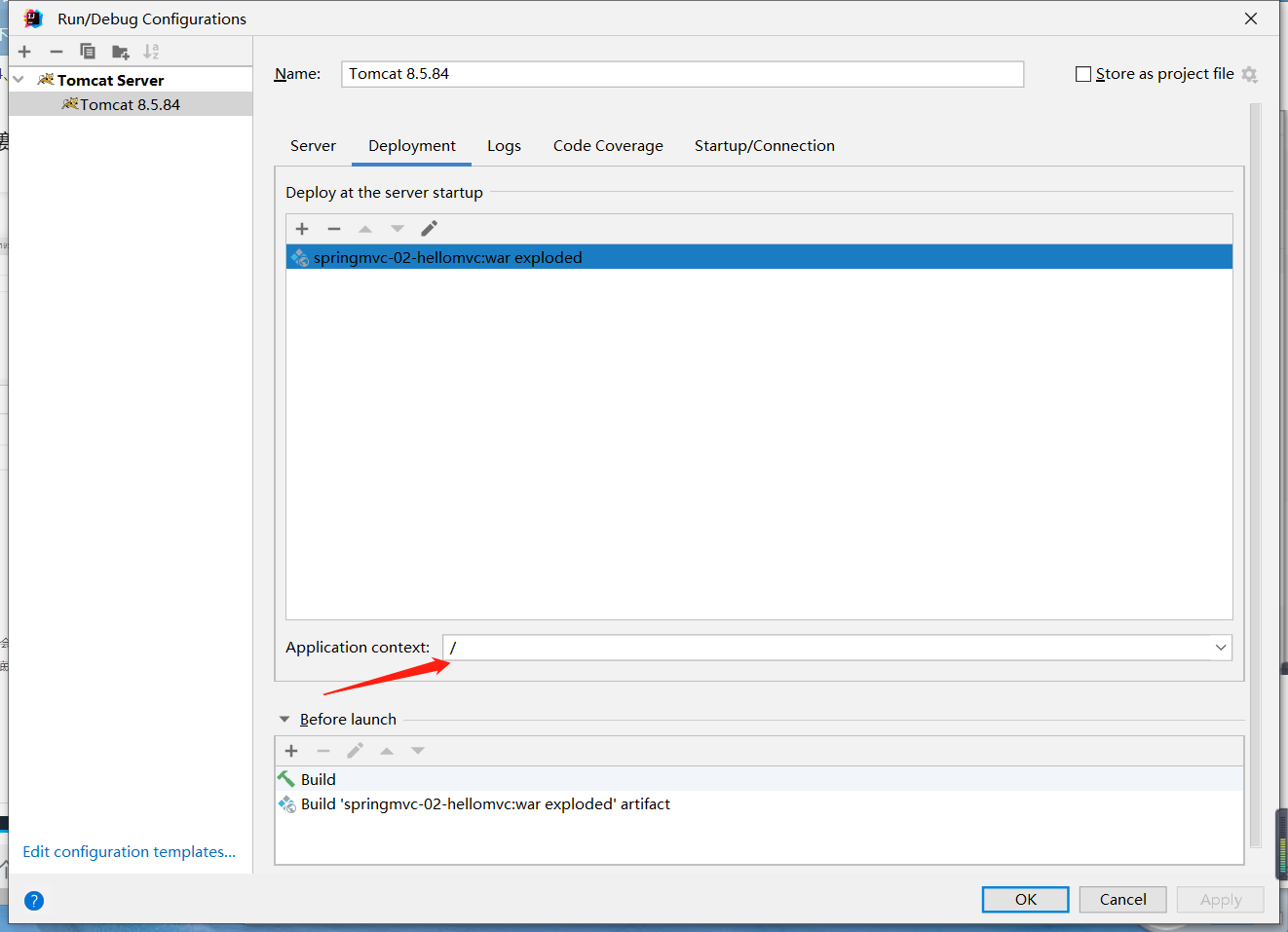1288x932 pixels.
Task: Close the Run/Debug Configurations dialog
Action: click(x=1251, y=19)
